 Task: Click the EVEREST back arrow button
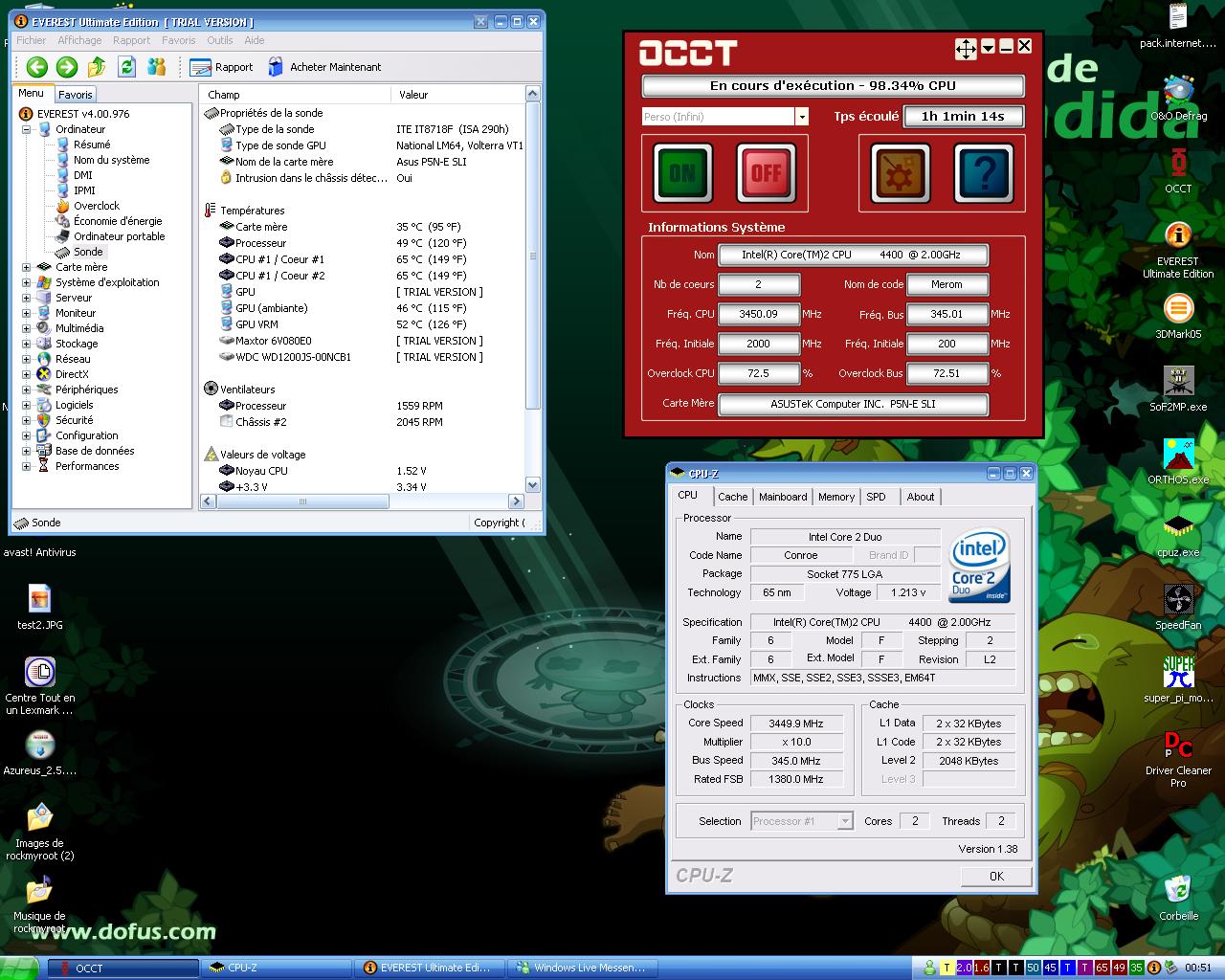36,67
